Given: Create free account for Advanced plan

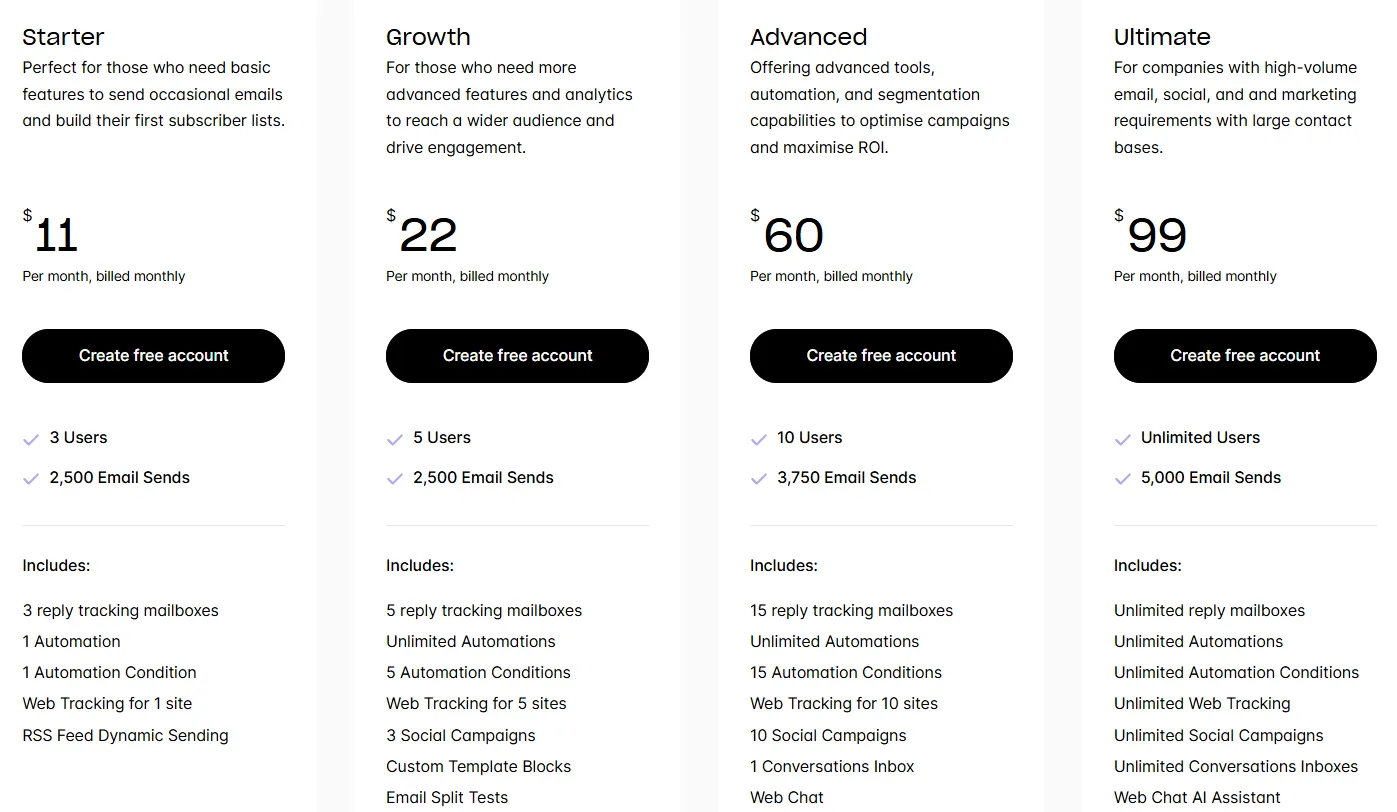Looking at the screenshot, I should (881, 356).
